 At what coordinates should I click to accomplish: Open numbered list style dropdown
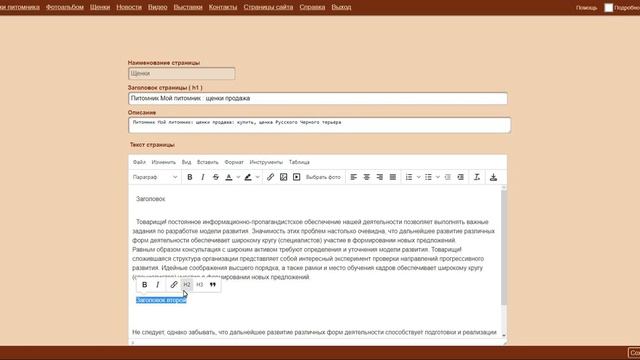click(418, 177)
